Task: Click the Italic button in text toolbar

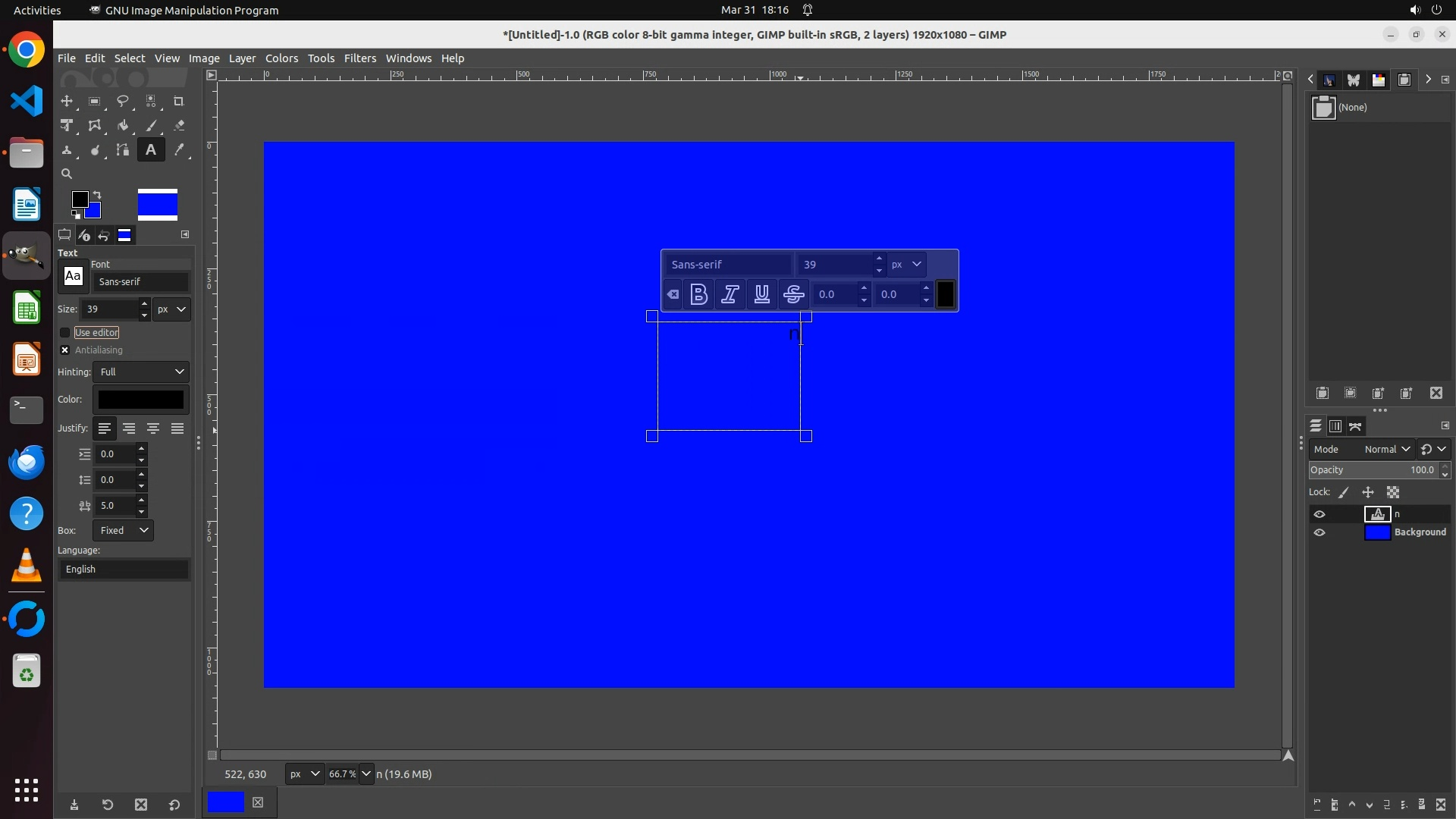Action: tap(730, 294)
